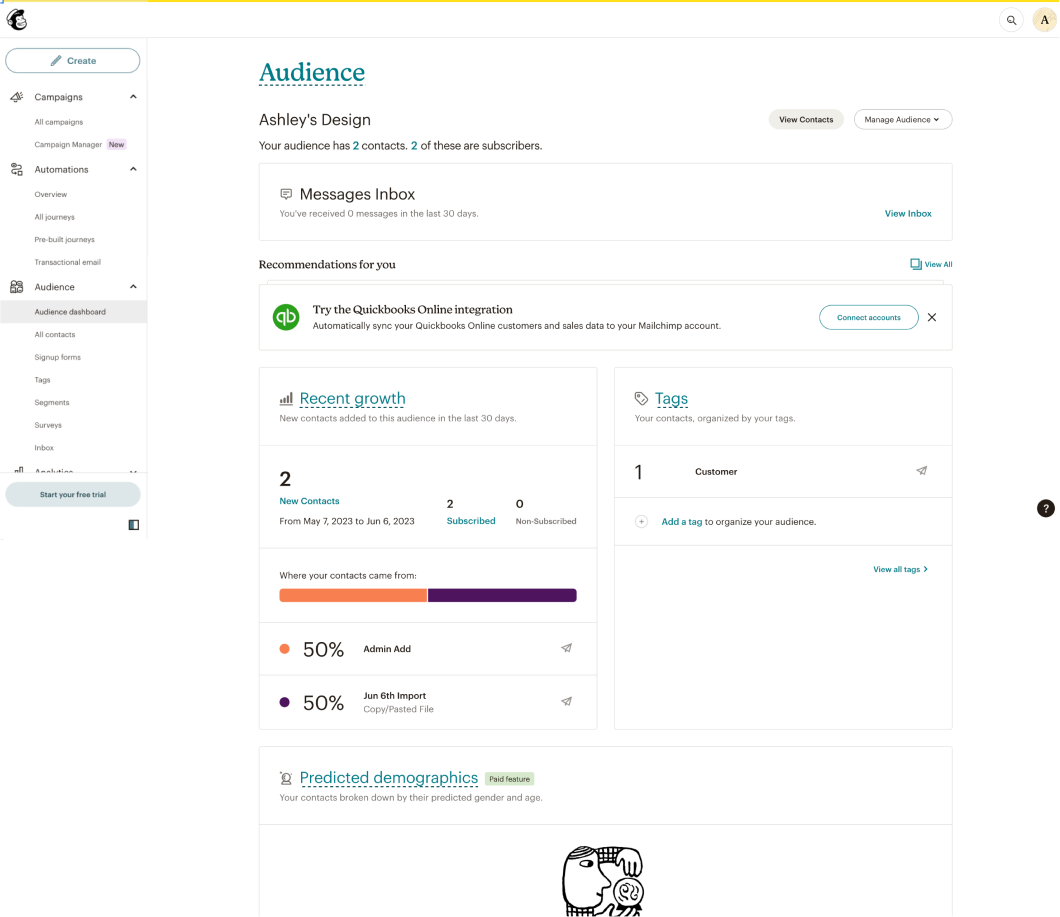This screenshot has height=917, width=1060.
Task: Select Signup forms in the sidebar
Action: pyautogui.click(x=57, y=357)
